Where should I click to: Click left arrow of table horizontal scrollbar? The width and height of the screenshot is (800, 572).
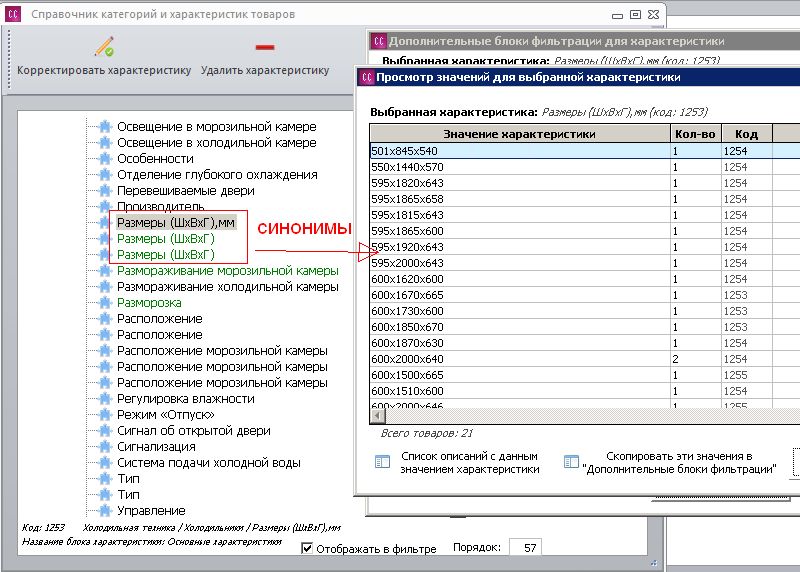[378, 416]
